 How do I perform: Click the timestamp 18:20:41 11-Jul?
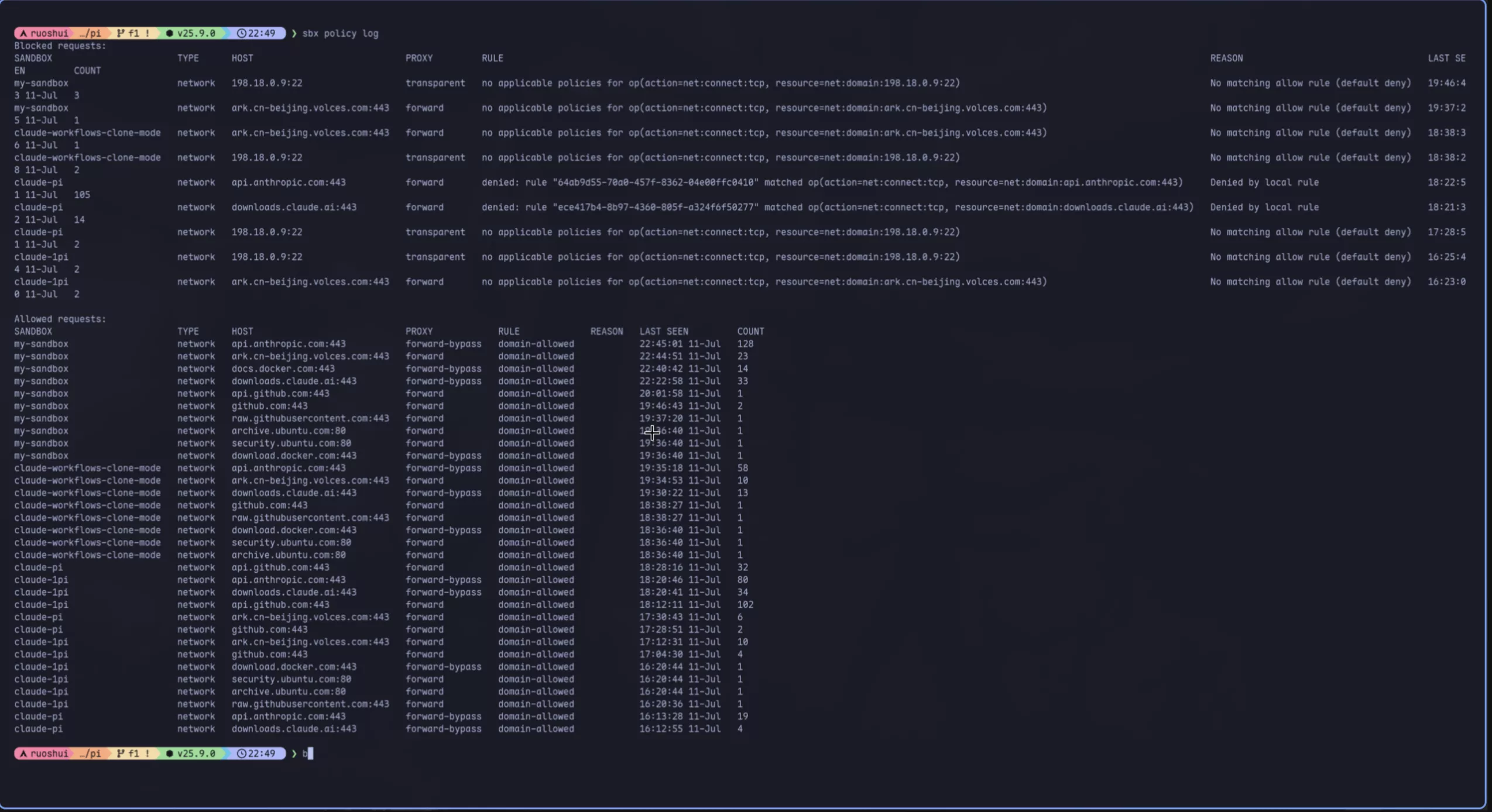click(x=680, y=592)
